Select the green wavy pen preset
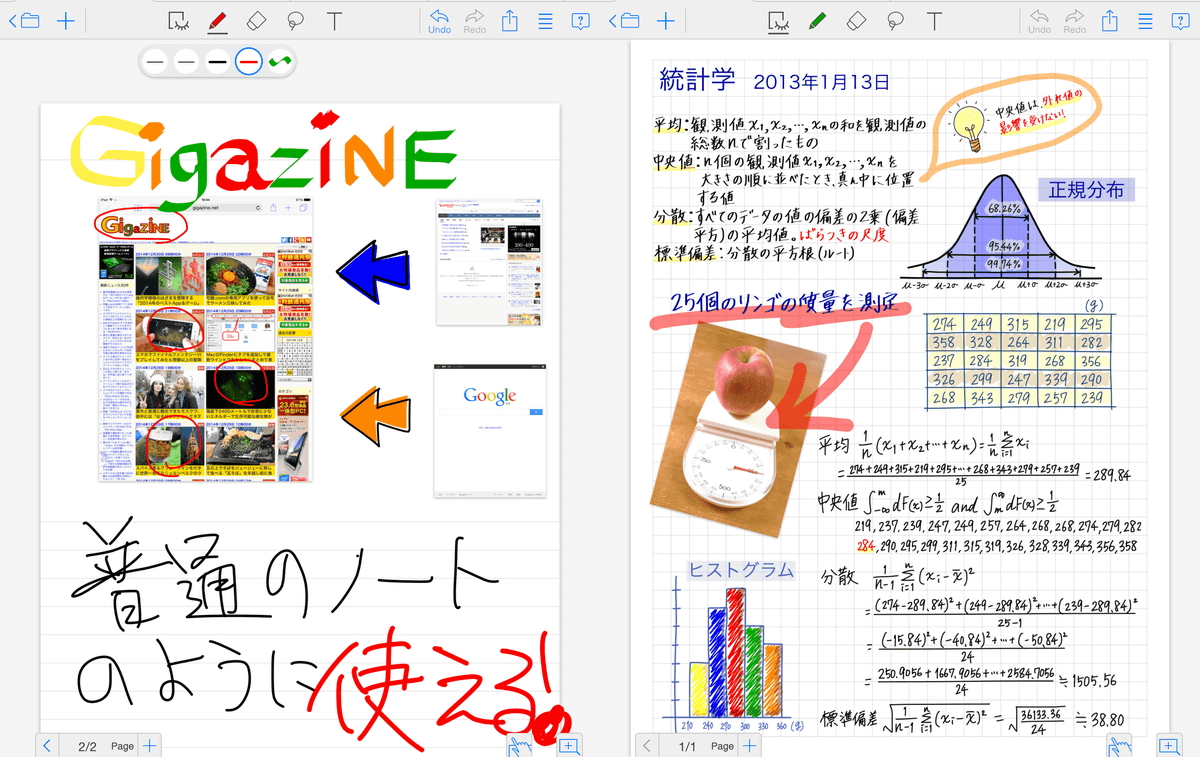This screenshot has height=757, width=1200. [x=281, y=62]
